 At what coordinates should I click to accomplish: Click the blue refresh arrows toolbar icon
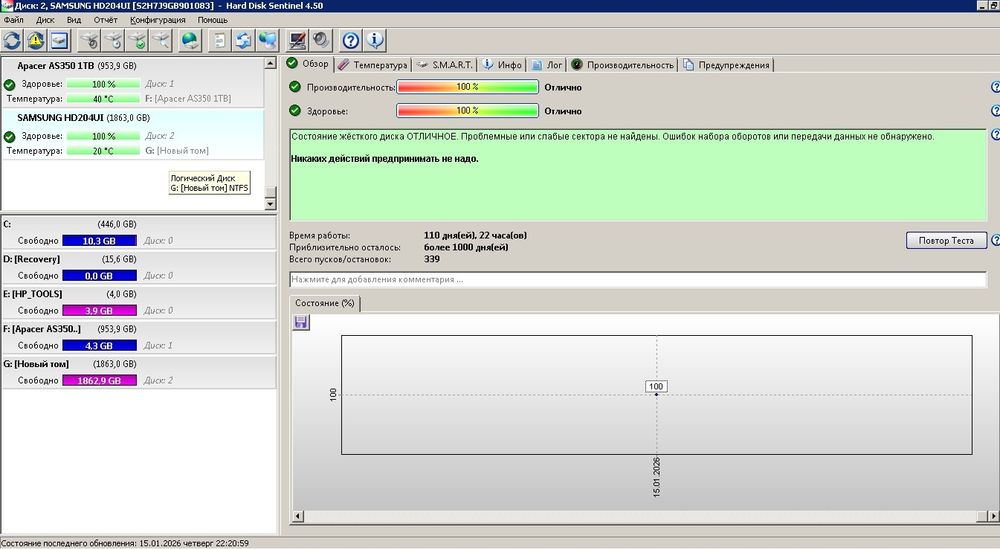(12, 41)
